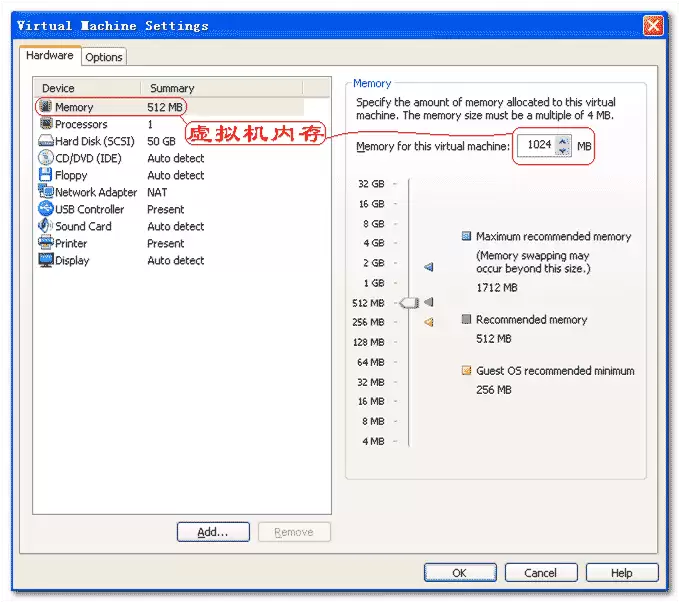The image size is (680, 603).
Task: Select the Printer device label
Action: (71, 243)
